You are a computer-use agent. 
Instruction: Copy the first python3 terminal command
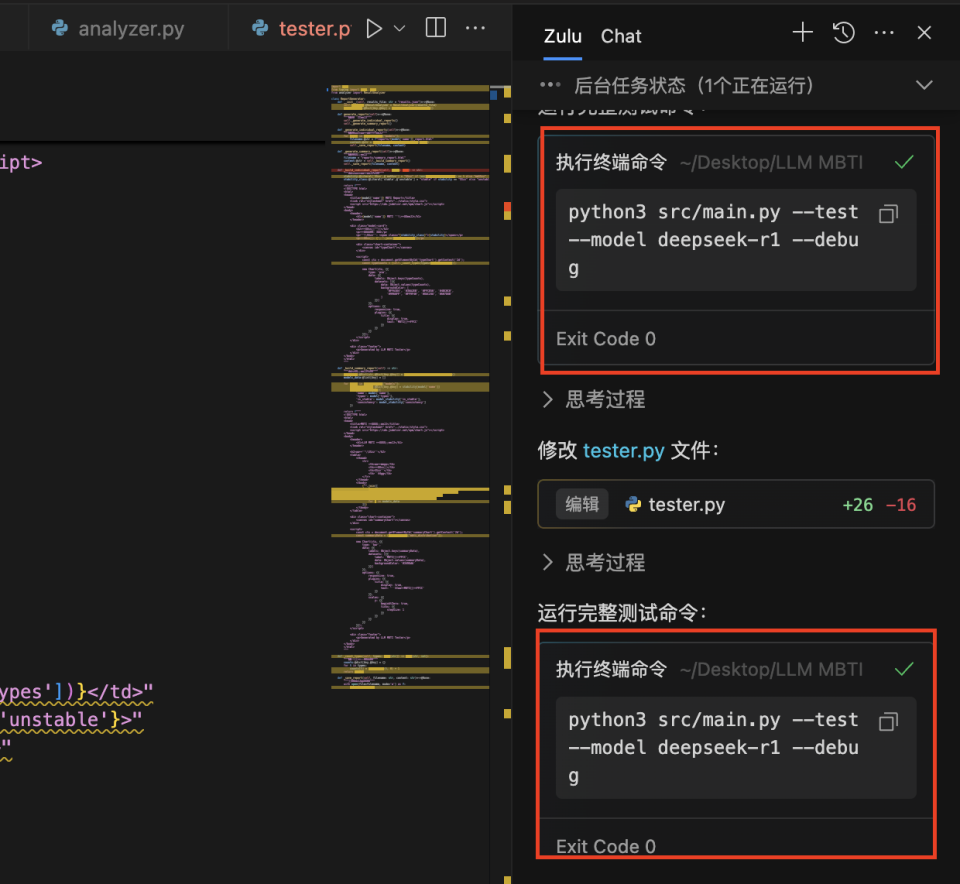(x=888, y=214)
